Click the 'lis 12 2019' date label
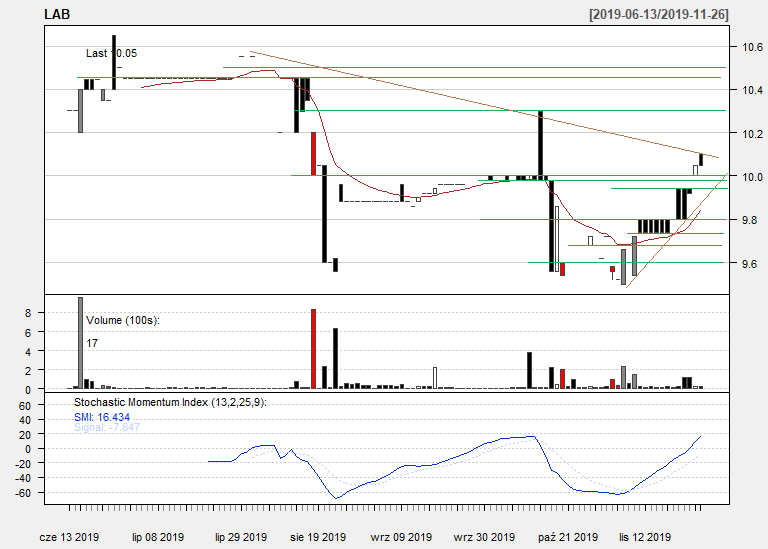 click(645, 537)
